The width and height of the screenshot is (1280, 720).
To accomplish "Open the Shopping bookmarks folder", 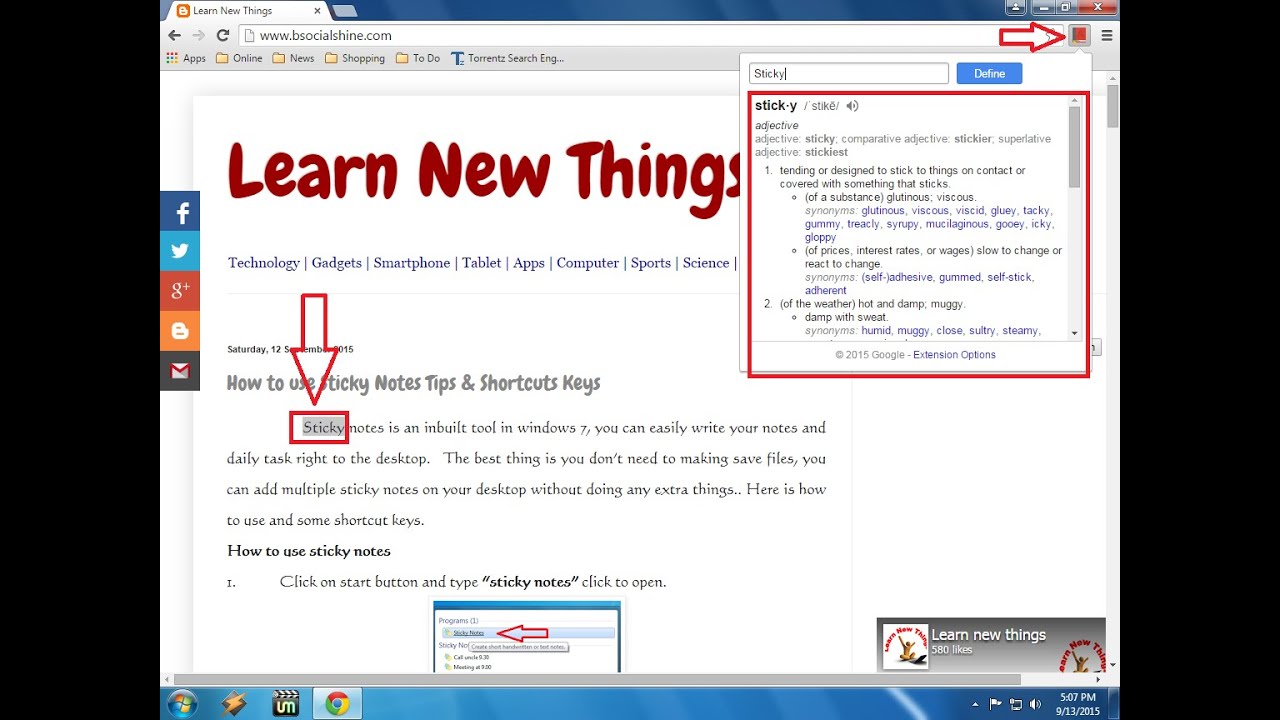I will coord(355,58).
